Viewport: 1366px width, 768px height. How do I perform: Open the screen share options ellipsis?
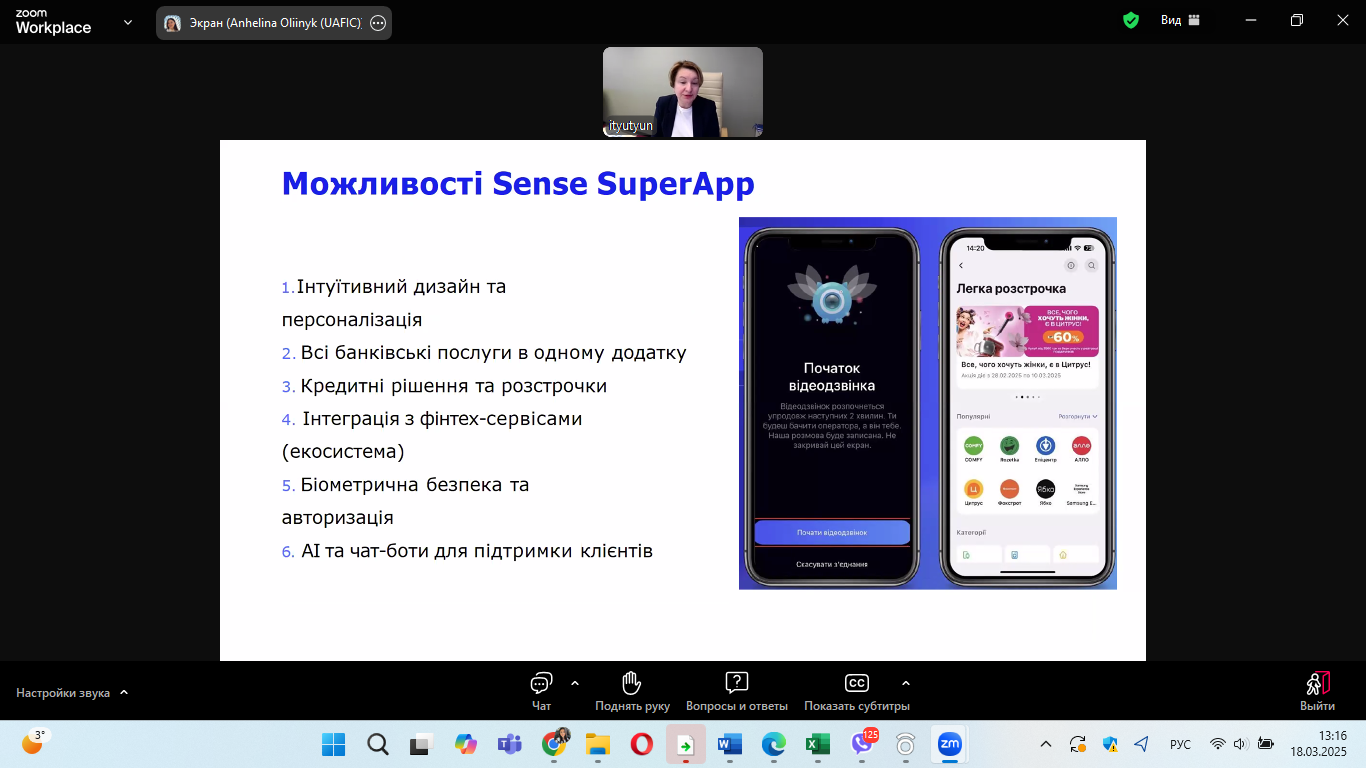(378, 23)
